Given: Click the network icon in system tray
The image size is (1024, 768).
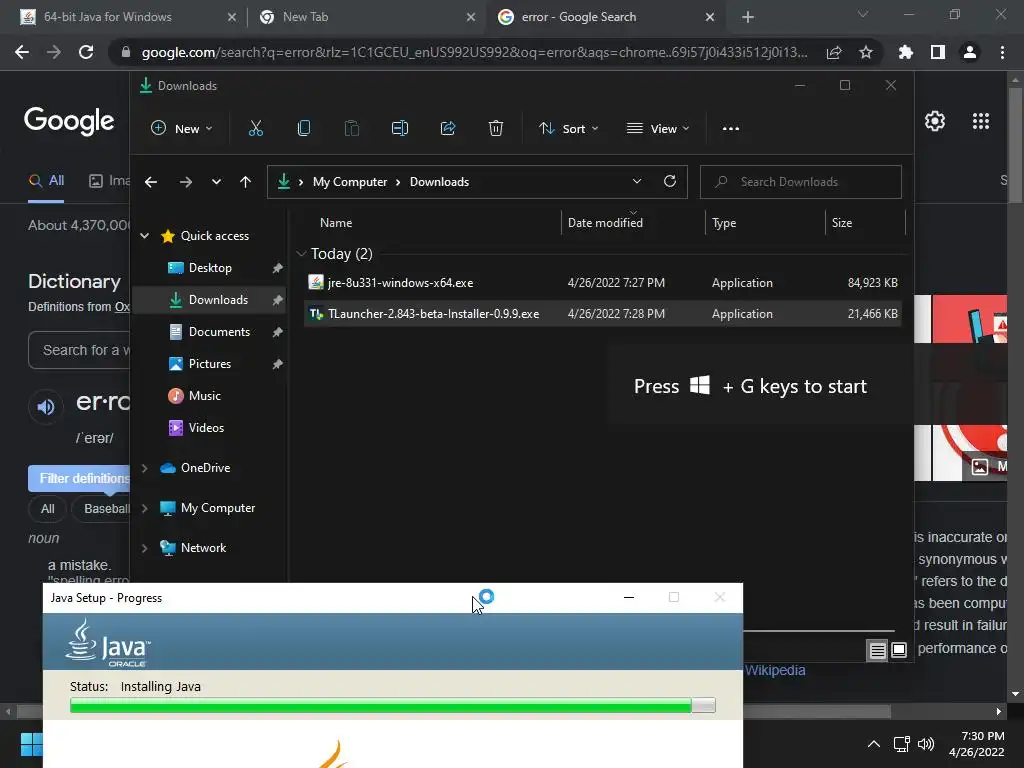Looking at the screenshot, I should pos(902,744).
